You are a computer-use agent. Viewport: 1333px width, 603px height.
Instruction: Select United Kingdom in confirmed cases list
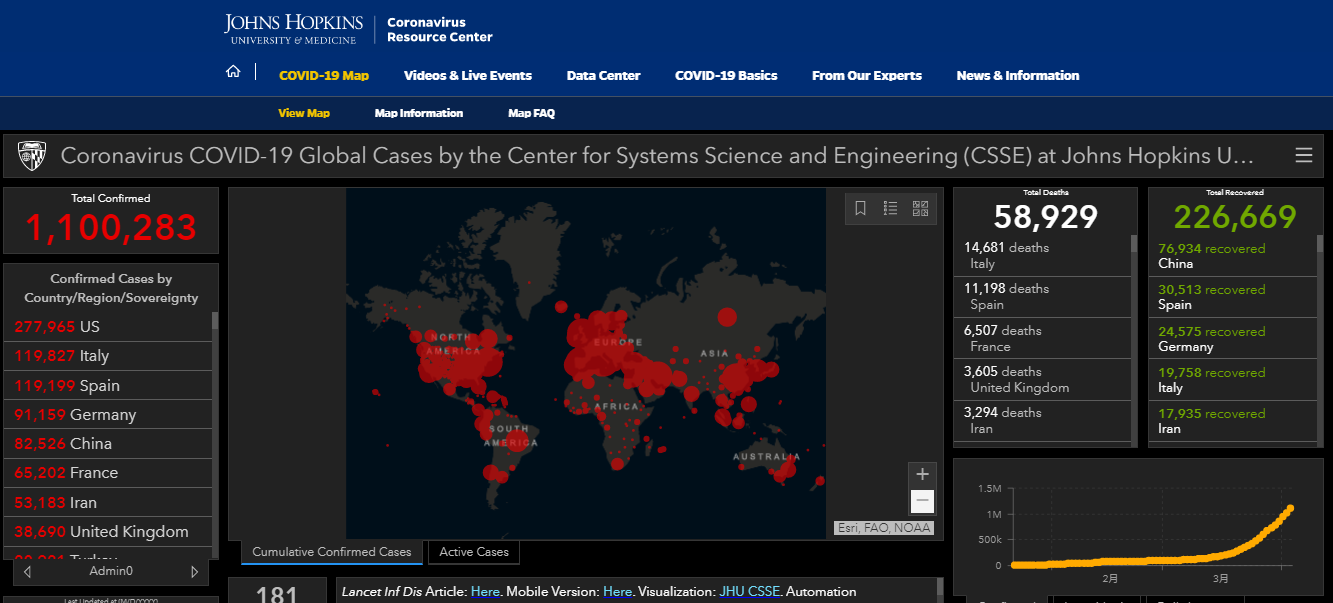[108, 531]
